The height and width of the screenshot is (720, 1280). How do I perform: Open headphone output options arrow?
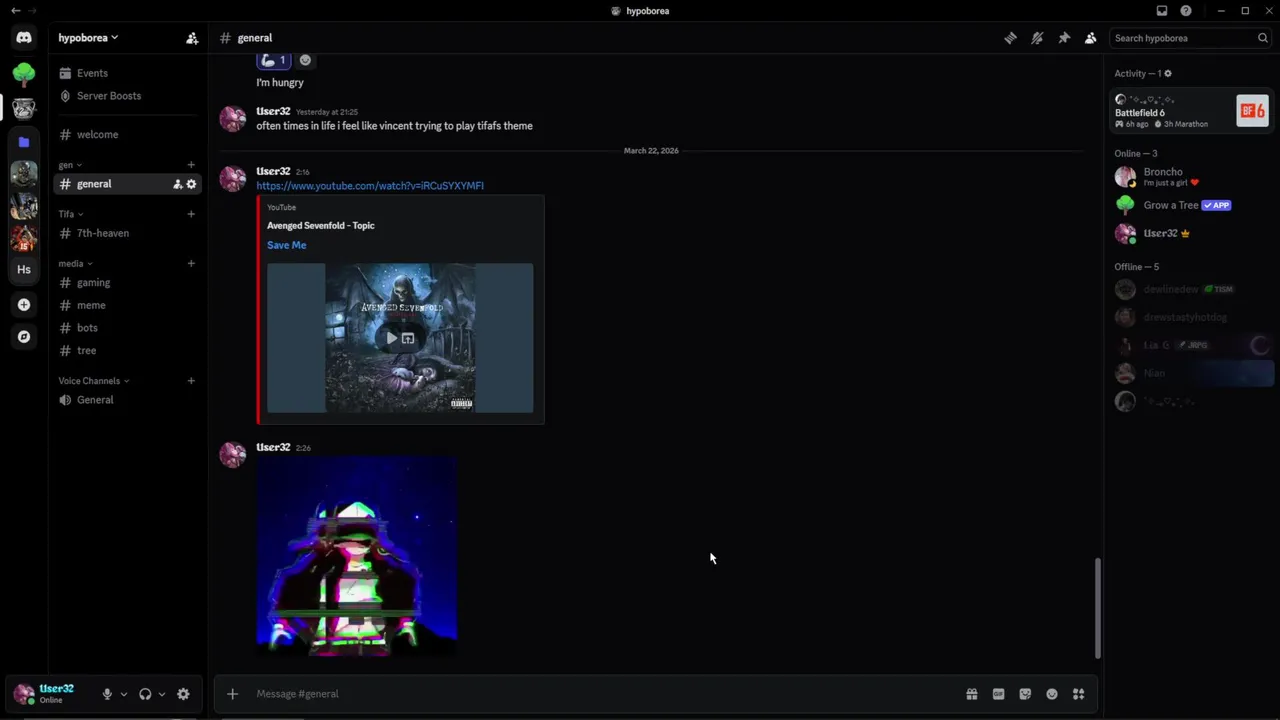(x=162, y=694)
